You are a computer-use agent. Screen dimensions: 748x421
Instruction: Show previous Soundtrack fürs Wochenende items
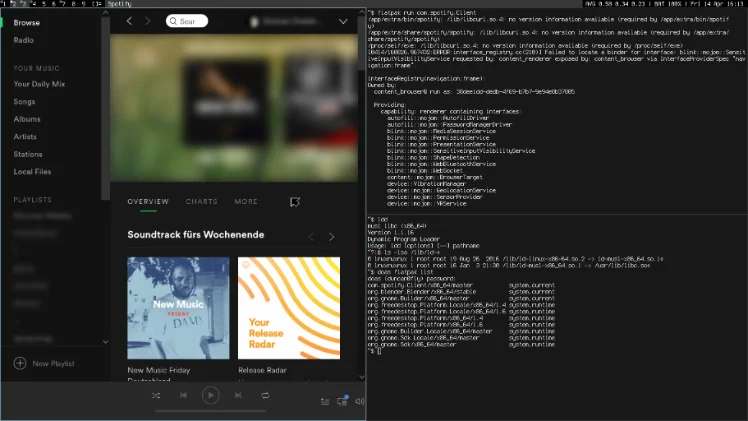pos(311,236)
